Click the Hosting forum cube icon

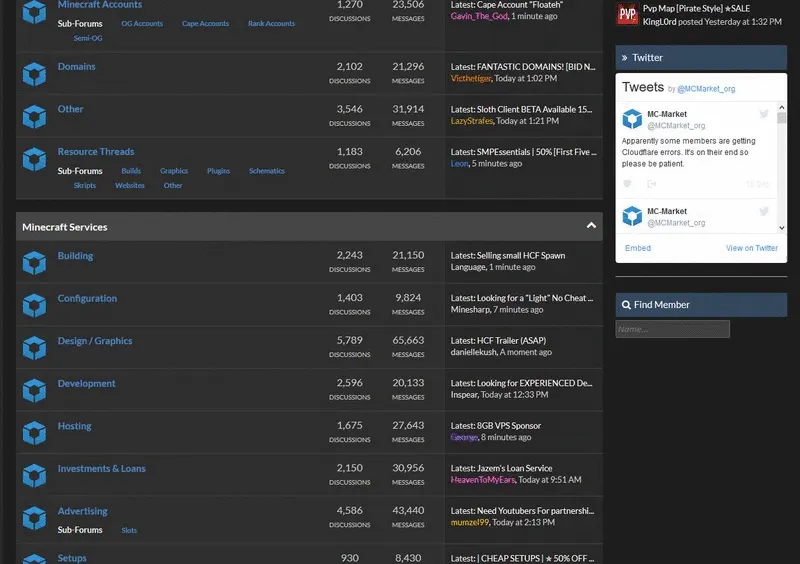pyautogui.click(x=34, y=433)
